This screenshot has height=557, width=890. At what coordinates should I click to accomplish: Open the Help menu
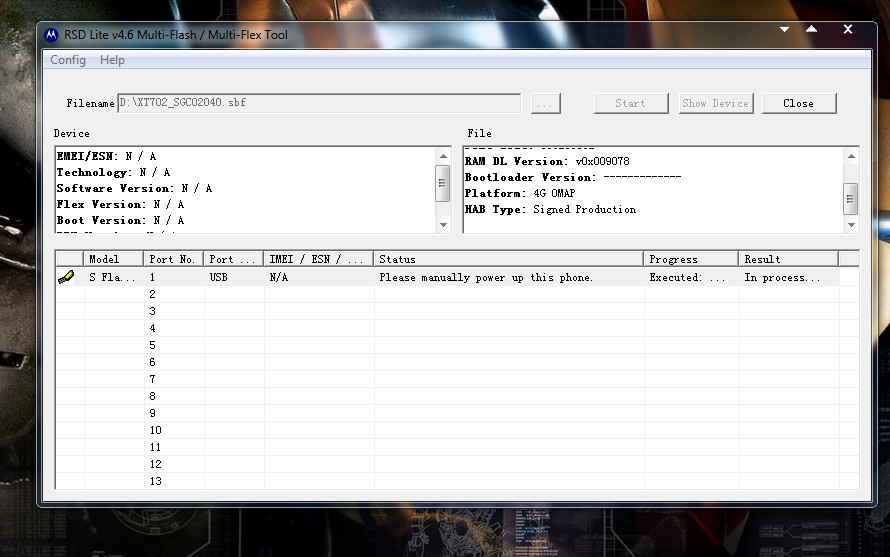tap(112, 60)
